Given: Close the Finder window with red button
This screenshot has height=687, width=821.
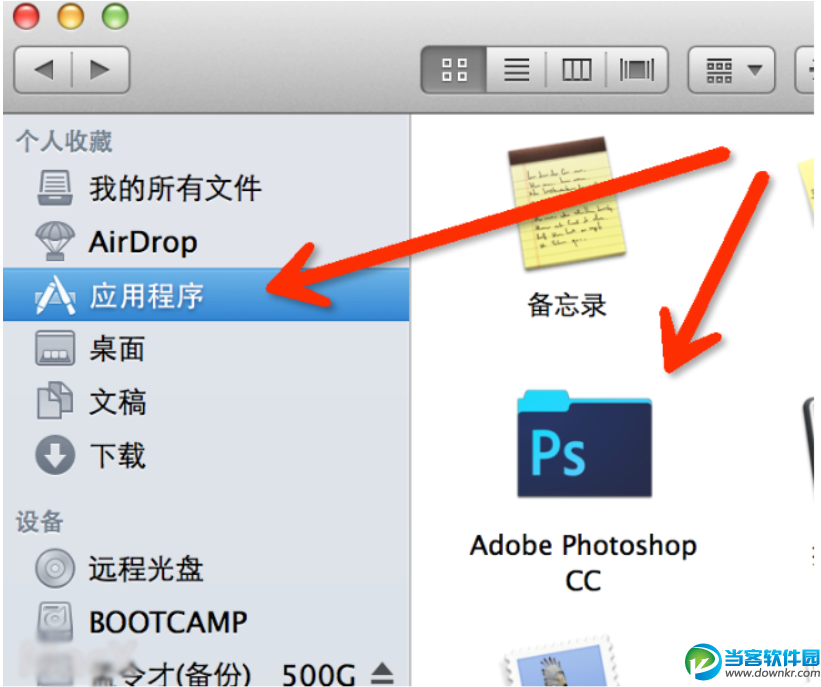Looking at the screenshot, I should [26, 16].
